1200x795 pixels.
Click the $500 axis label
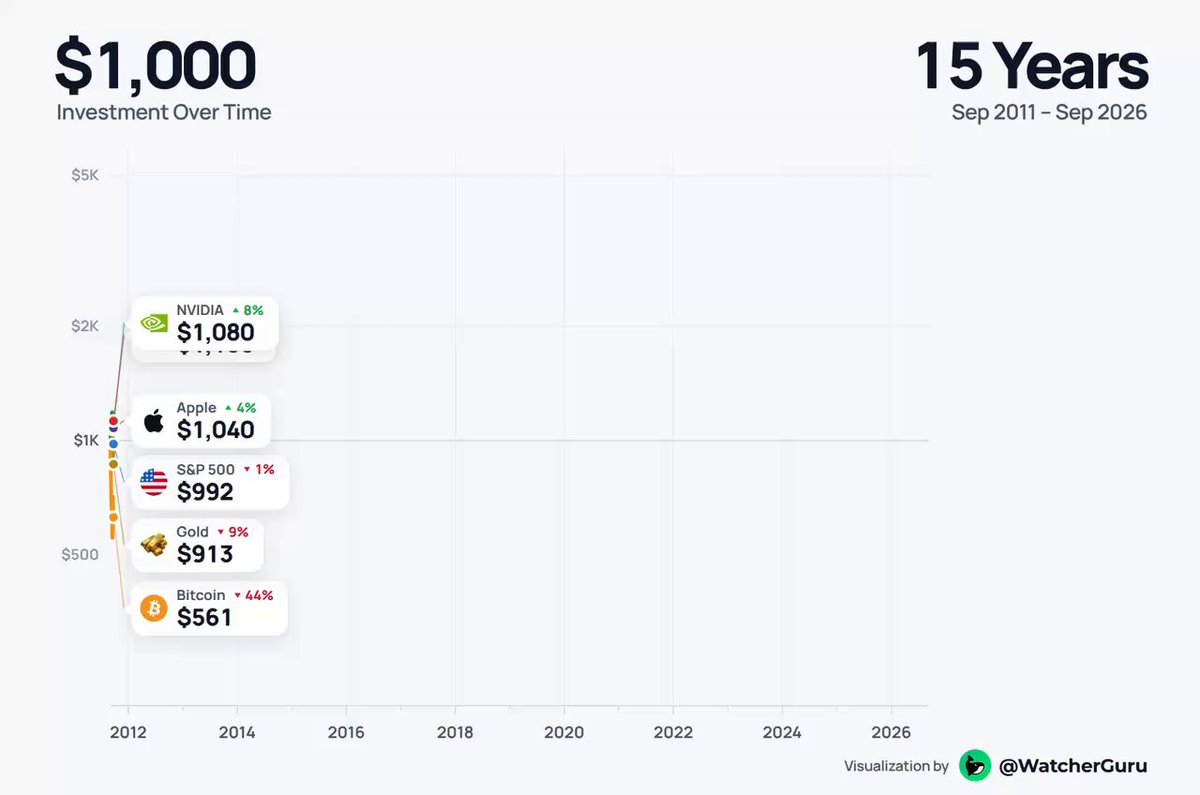pos(80,554)
